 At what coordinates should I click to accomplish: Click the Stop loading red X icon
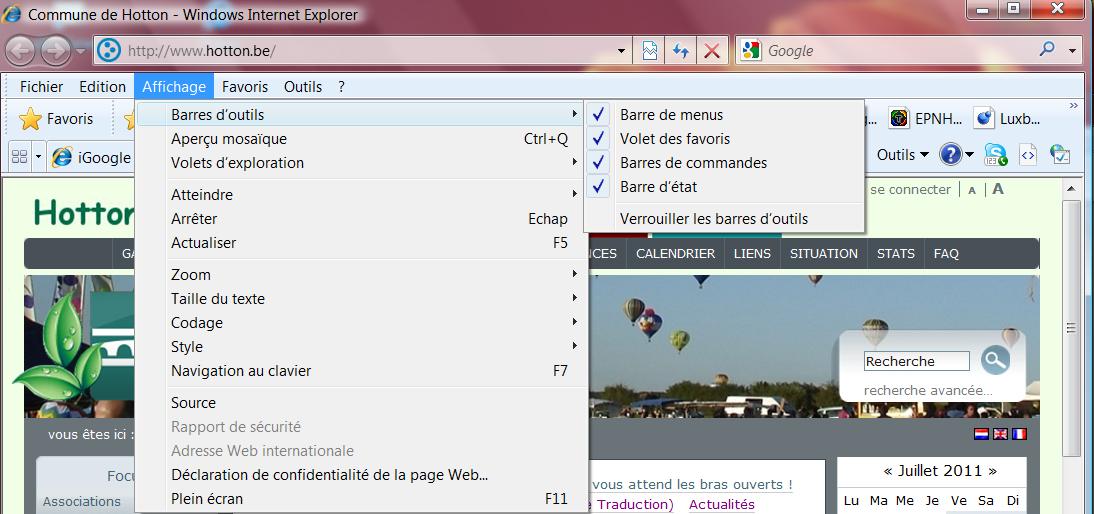coord(712,51)
